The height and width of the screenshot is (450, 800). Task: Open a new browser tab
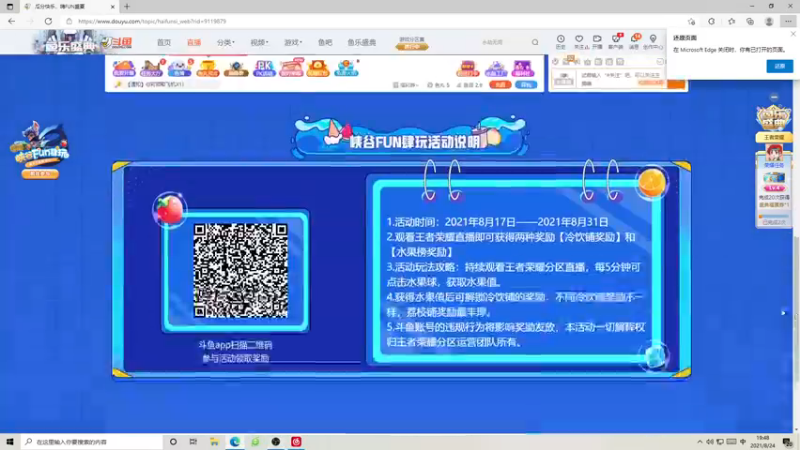127,7
